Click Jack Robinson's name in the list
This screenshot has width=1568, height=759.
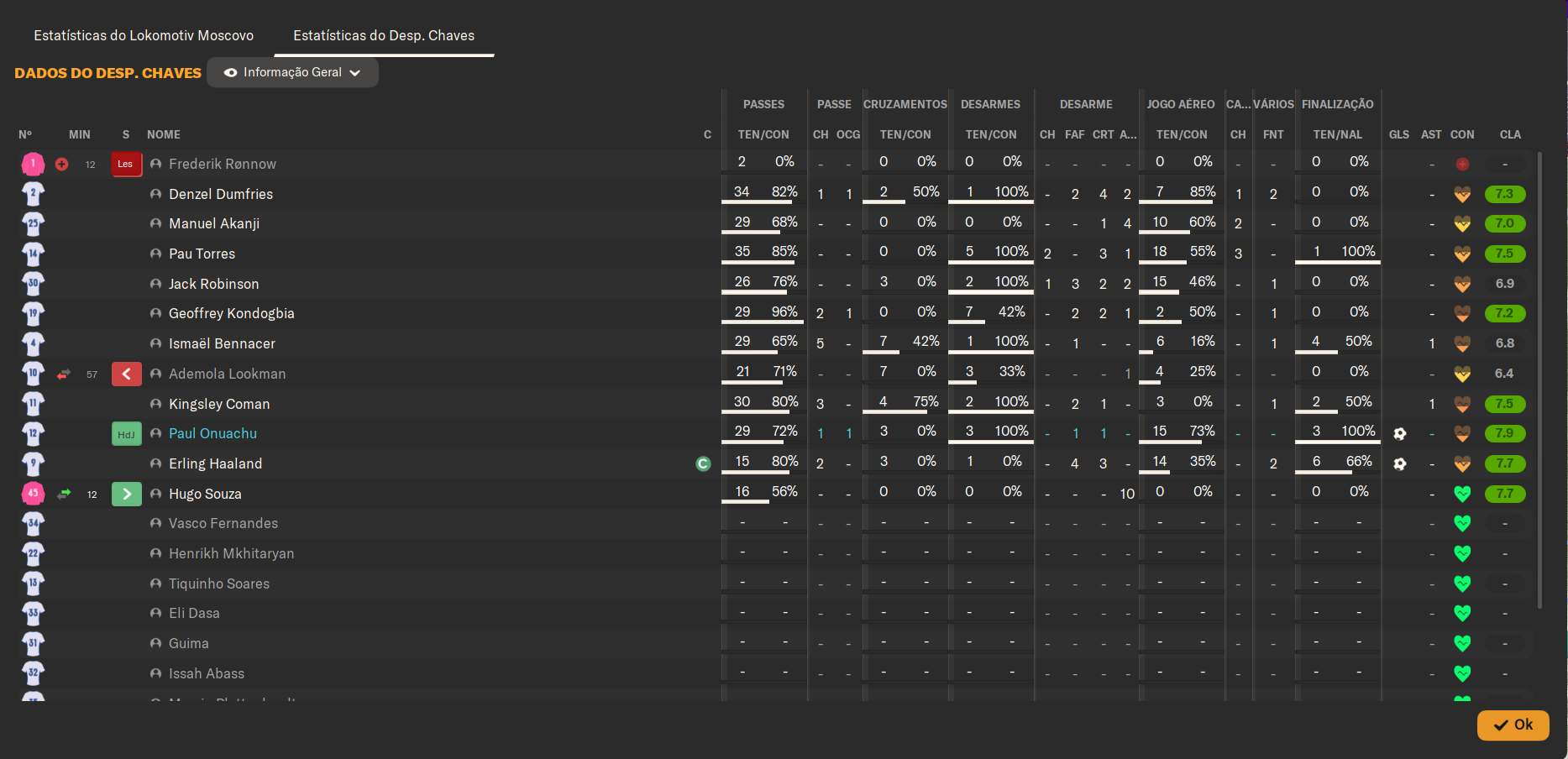pyautogui.click(x=213, y=284)
